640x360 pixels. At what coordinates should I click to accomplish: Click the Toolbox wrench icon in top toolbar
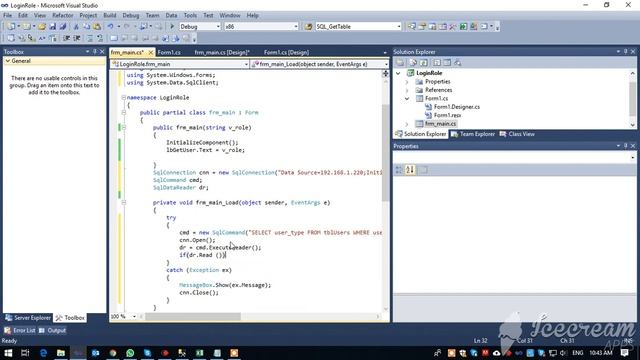[453, 27]
